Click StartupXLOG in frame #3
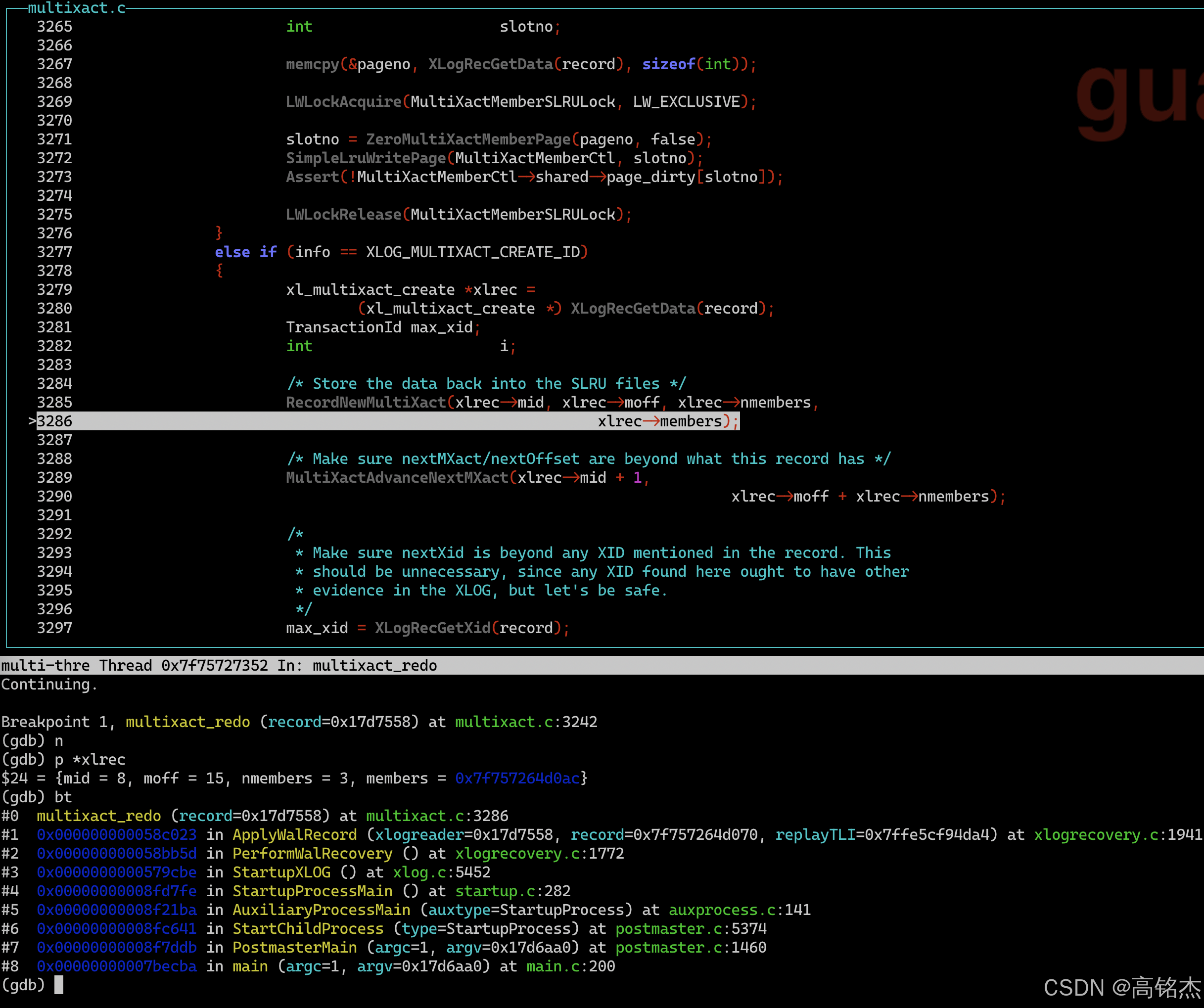1204x1008 pixels. click(x=281, y=872)
